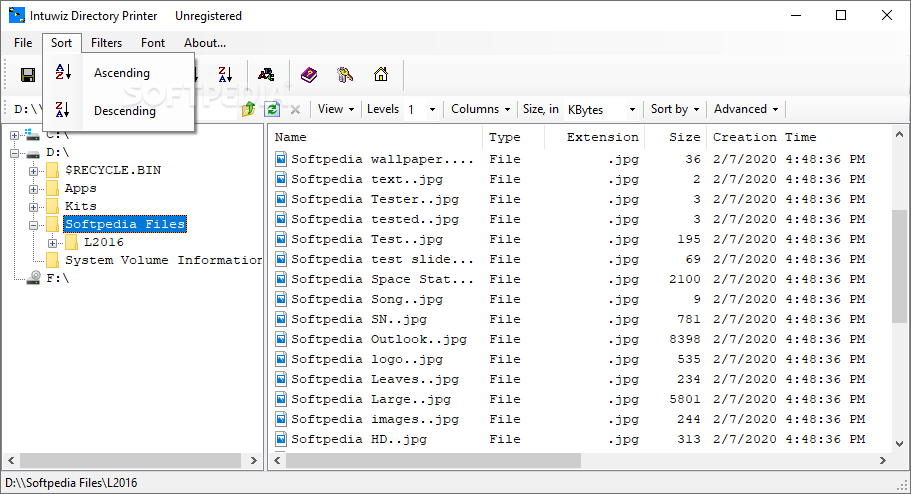This screenshot has height=494, width=911.
Task: Click the Extension column header
Action: point(594,137)
